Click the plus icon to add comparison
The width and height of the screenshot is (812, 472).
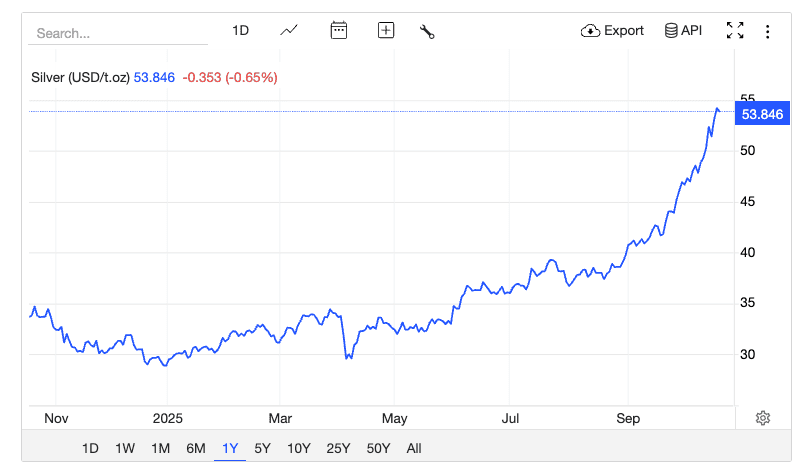(386, 31)
